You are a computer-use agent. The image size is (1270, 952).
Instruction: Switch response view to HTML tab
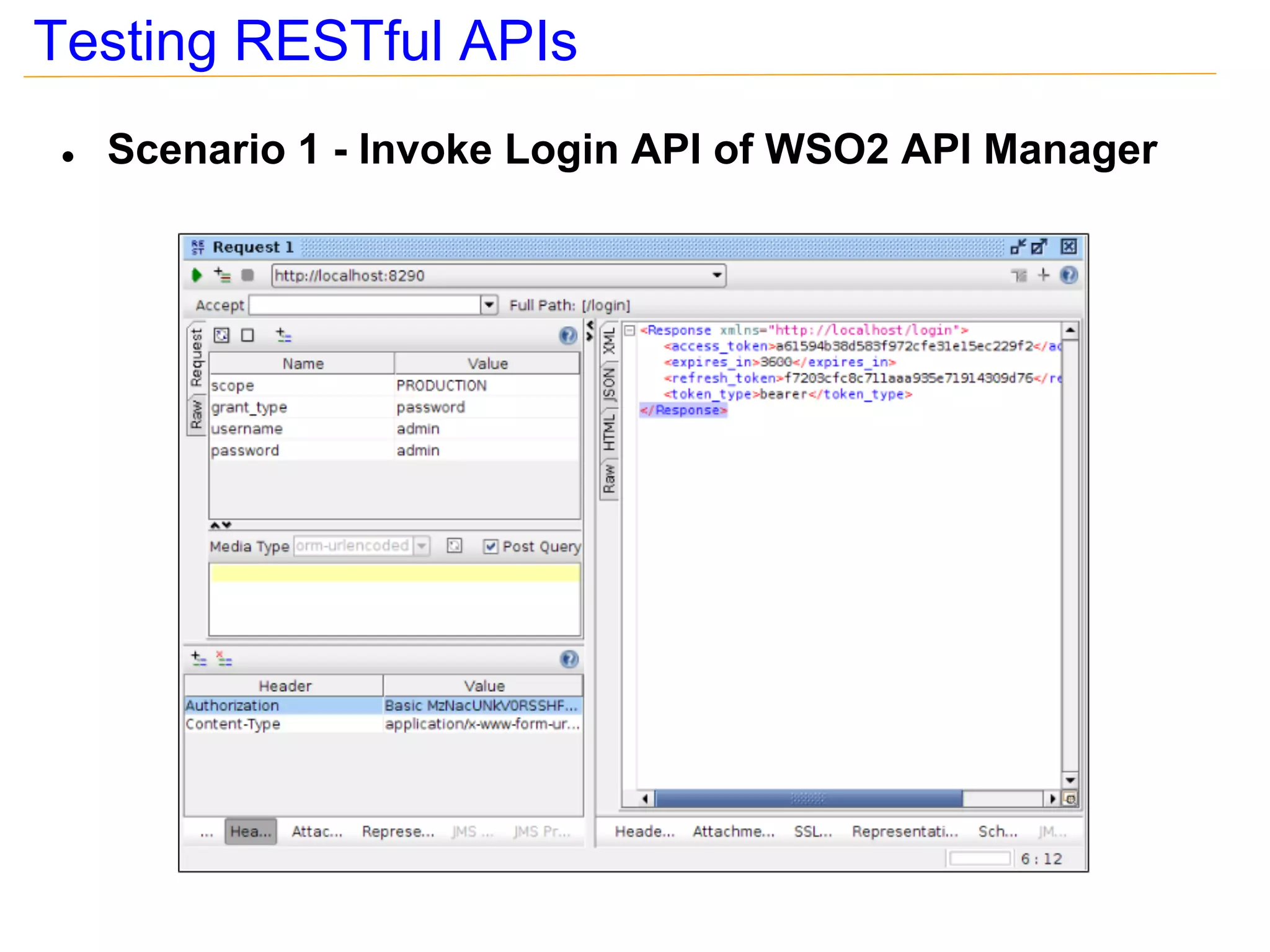(610, 432)
